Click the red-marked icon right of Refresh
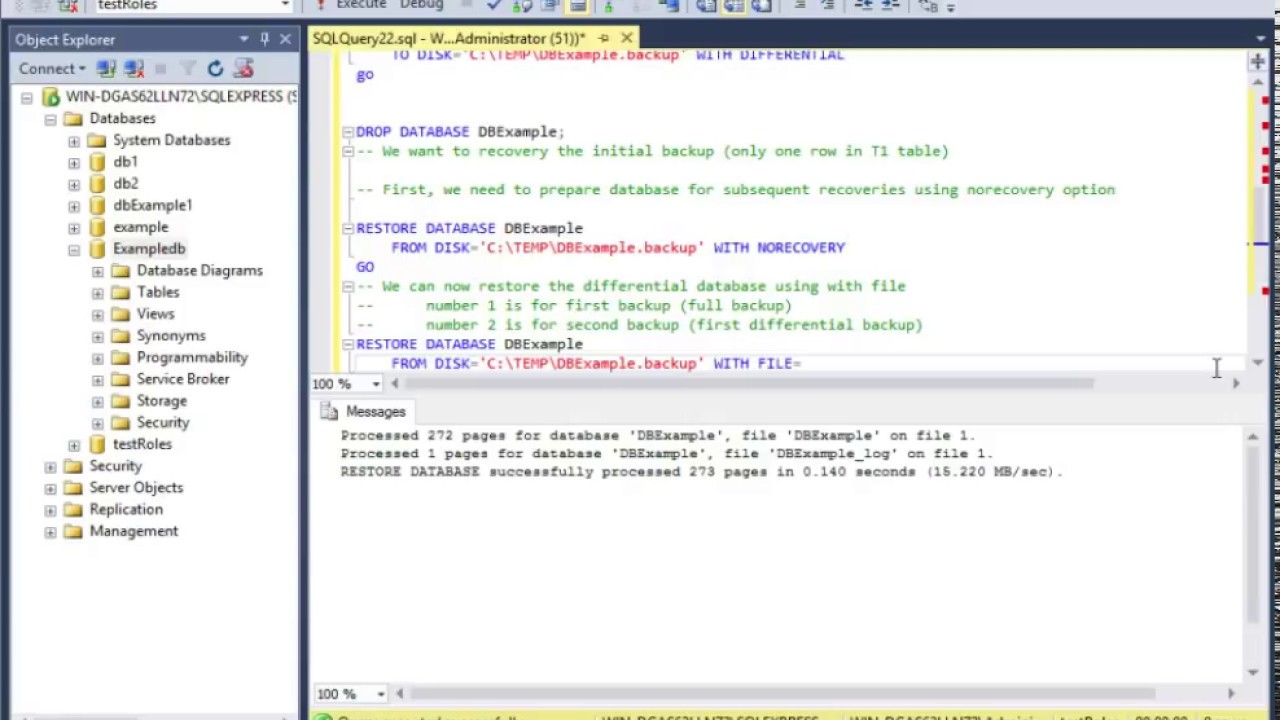Screen dimensions: 1280x720 243,69
